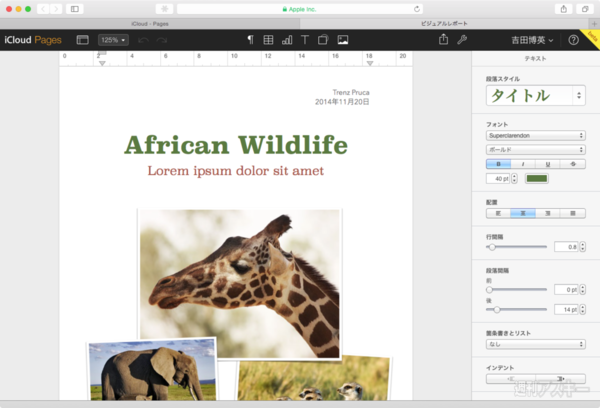The image size is (600, 408).
Task: Toggle underline text formatting
Action: 548,163
